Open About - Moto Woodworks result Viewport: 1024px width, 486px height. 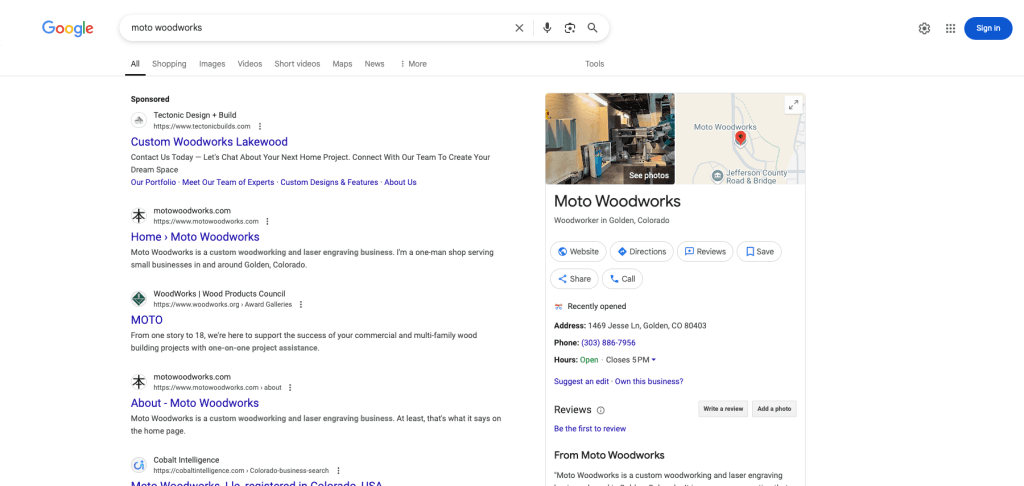click(x=195, y=403)
